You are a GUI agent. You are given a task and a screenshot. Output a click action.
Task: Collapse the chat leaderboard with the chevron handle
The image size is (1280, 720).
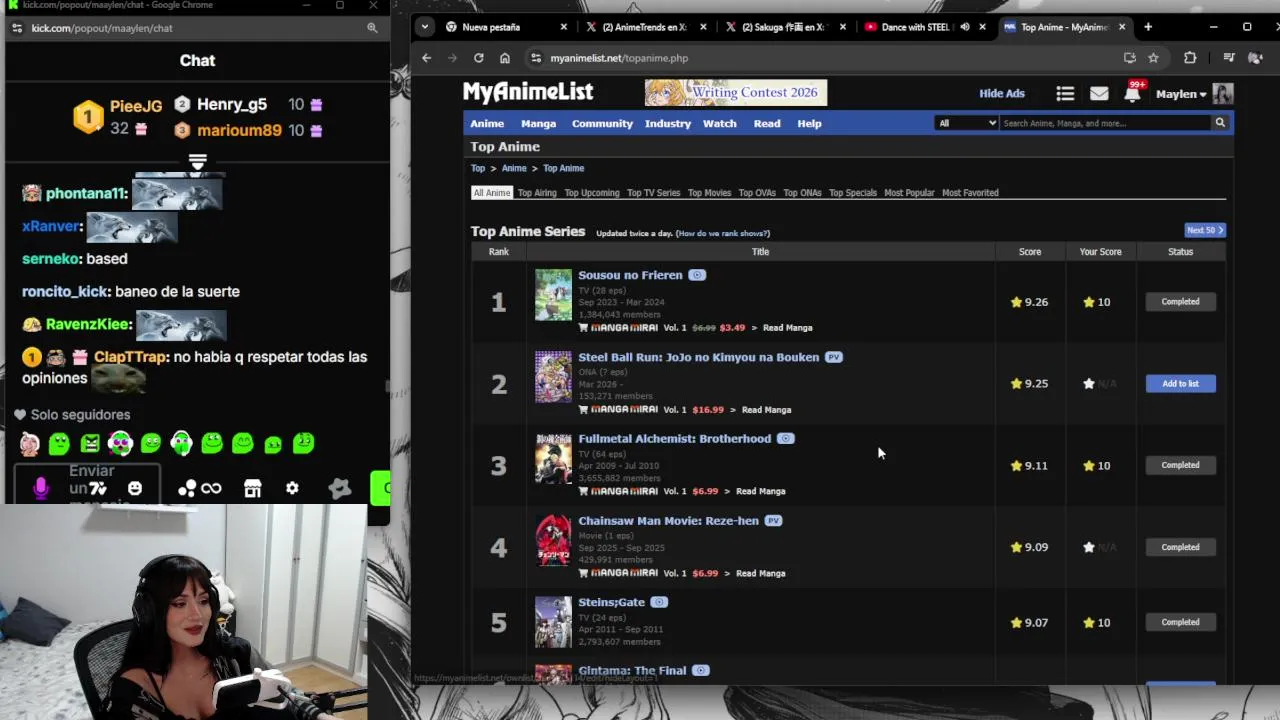tap(197, 162)
